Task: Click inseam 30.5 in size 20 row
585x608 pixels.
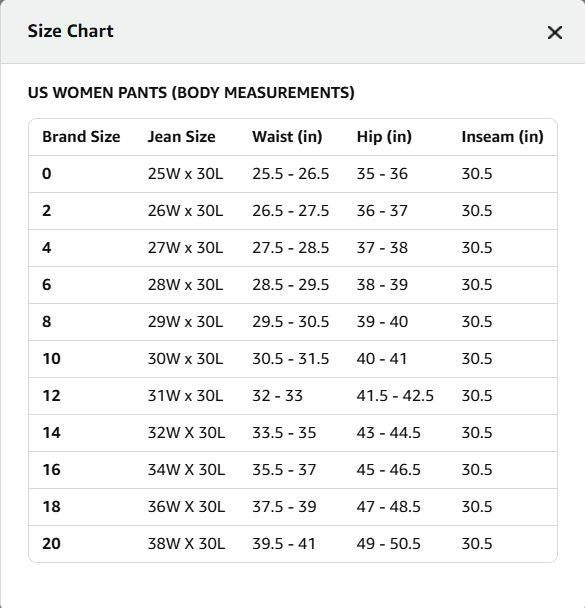Action: [476, 544]
